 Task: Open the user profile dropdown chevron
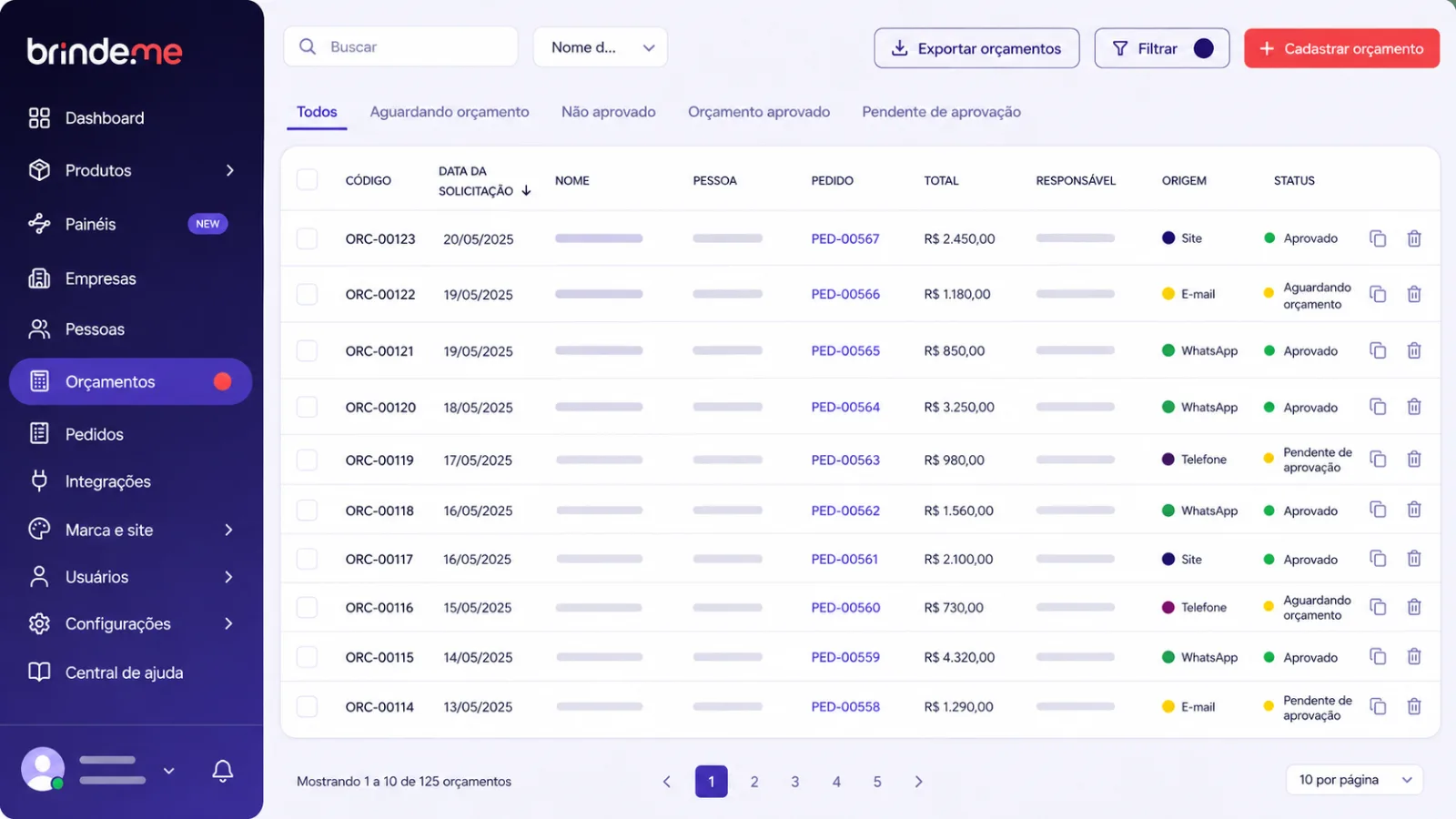(x=168, y=771)
